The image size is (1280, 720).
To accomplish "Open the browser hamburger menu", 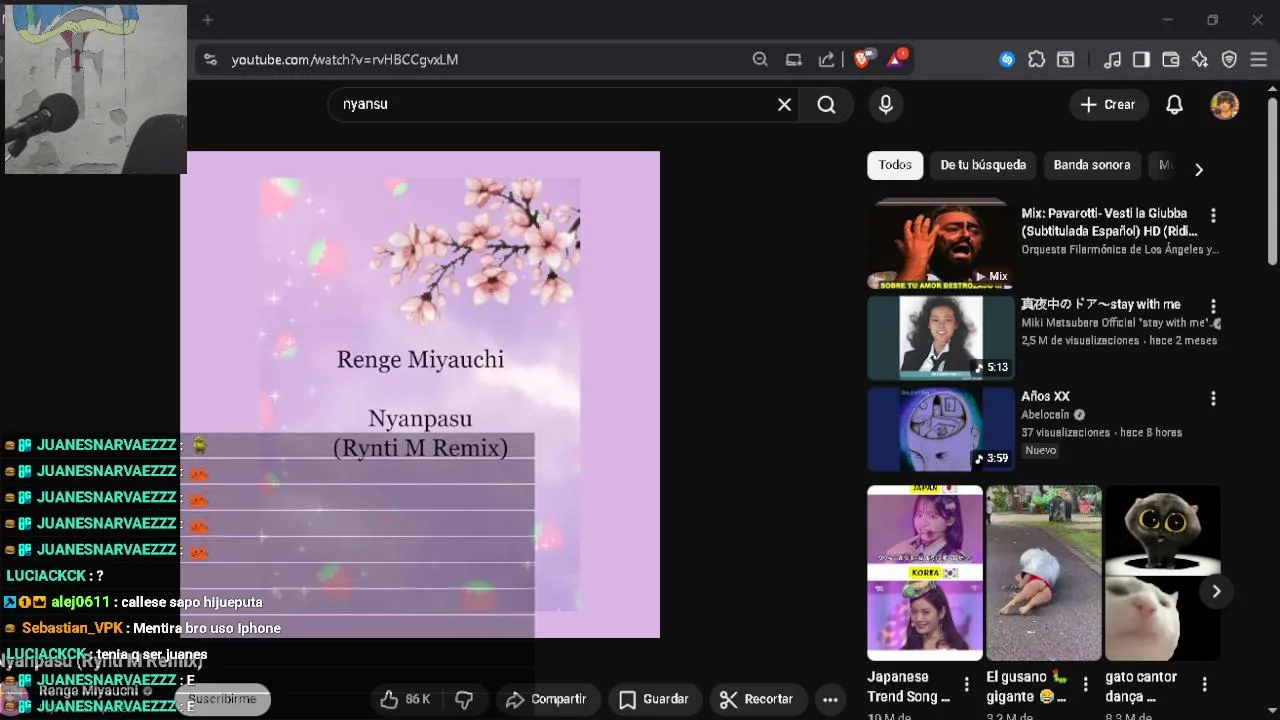I will 1258,60.
